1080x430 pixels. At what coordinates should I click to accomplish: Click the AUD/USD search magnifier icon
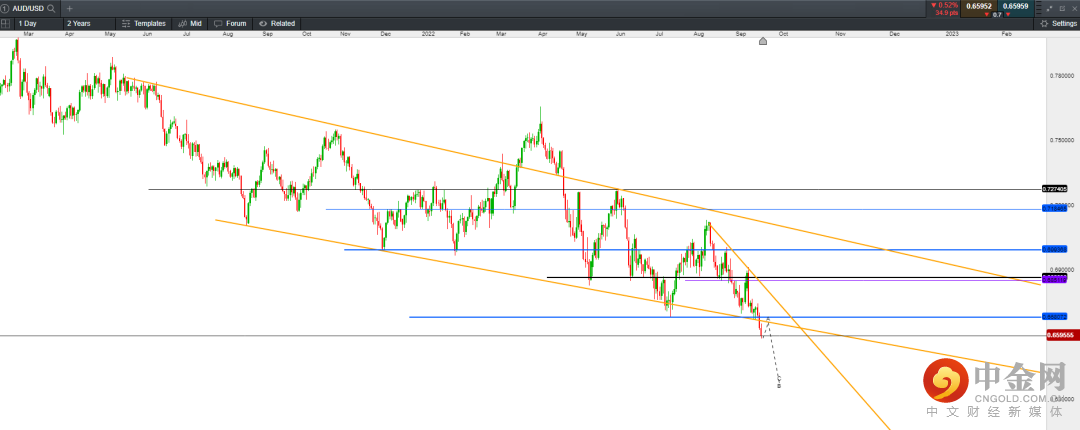pos(51,8)
